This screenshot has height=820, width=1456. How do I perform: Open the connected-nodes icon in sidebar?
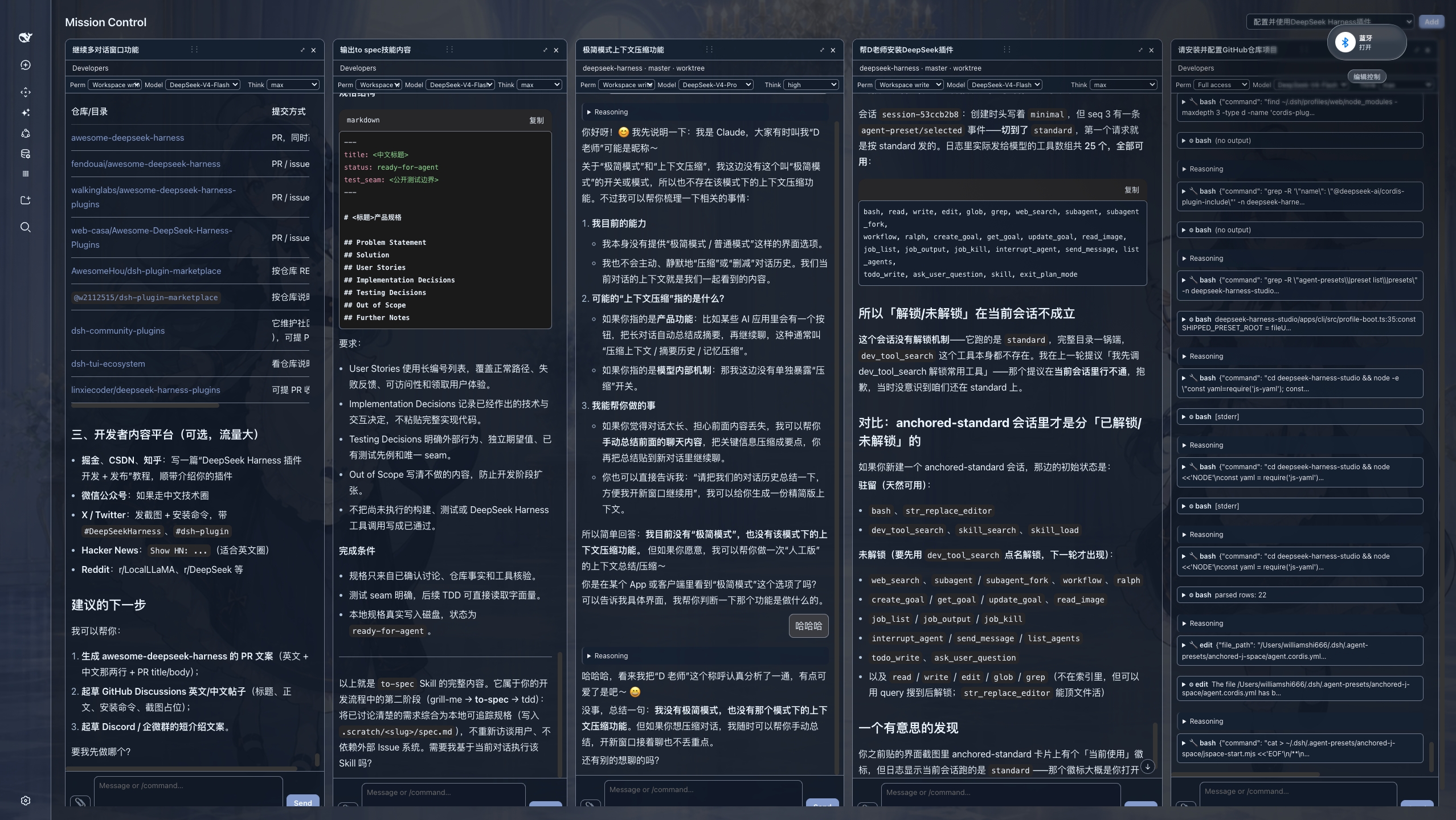coord(25,133)
